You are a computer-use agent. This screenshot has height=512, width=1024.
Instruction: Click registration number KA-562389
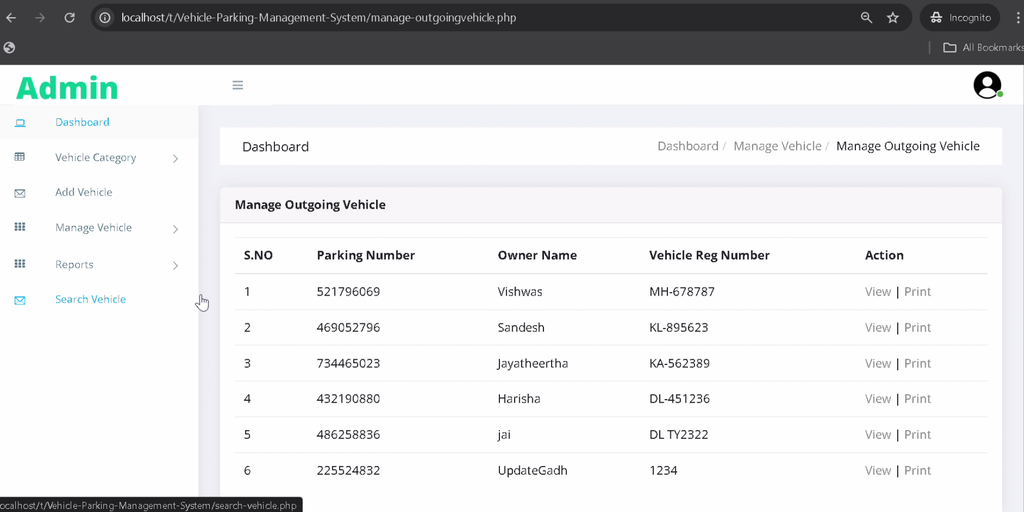tap(679, 363)
